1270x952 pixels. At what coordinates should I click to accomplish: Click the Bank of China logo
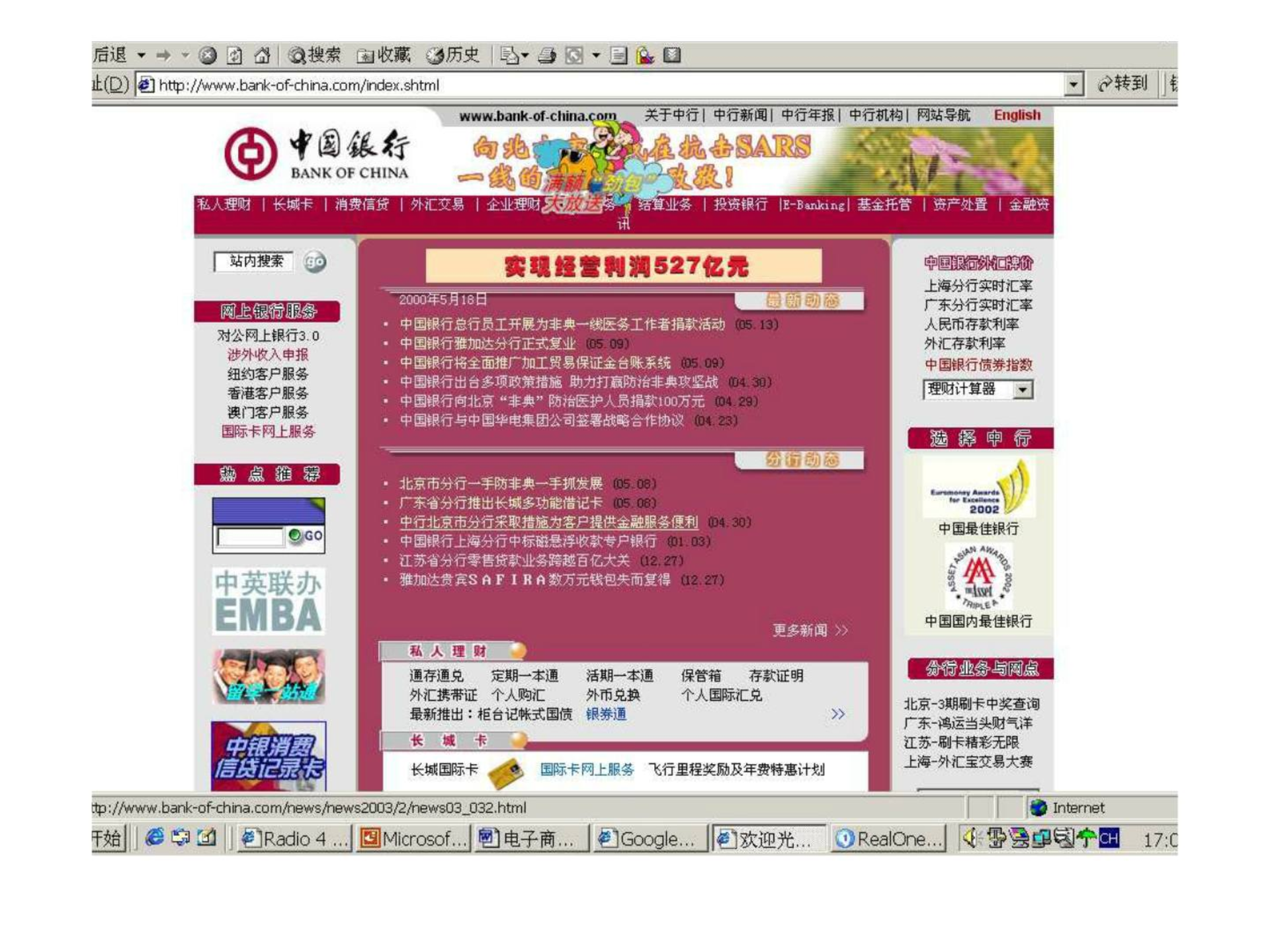[317, 155]
